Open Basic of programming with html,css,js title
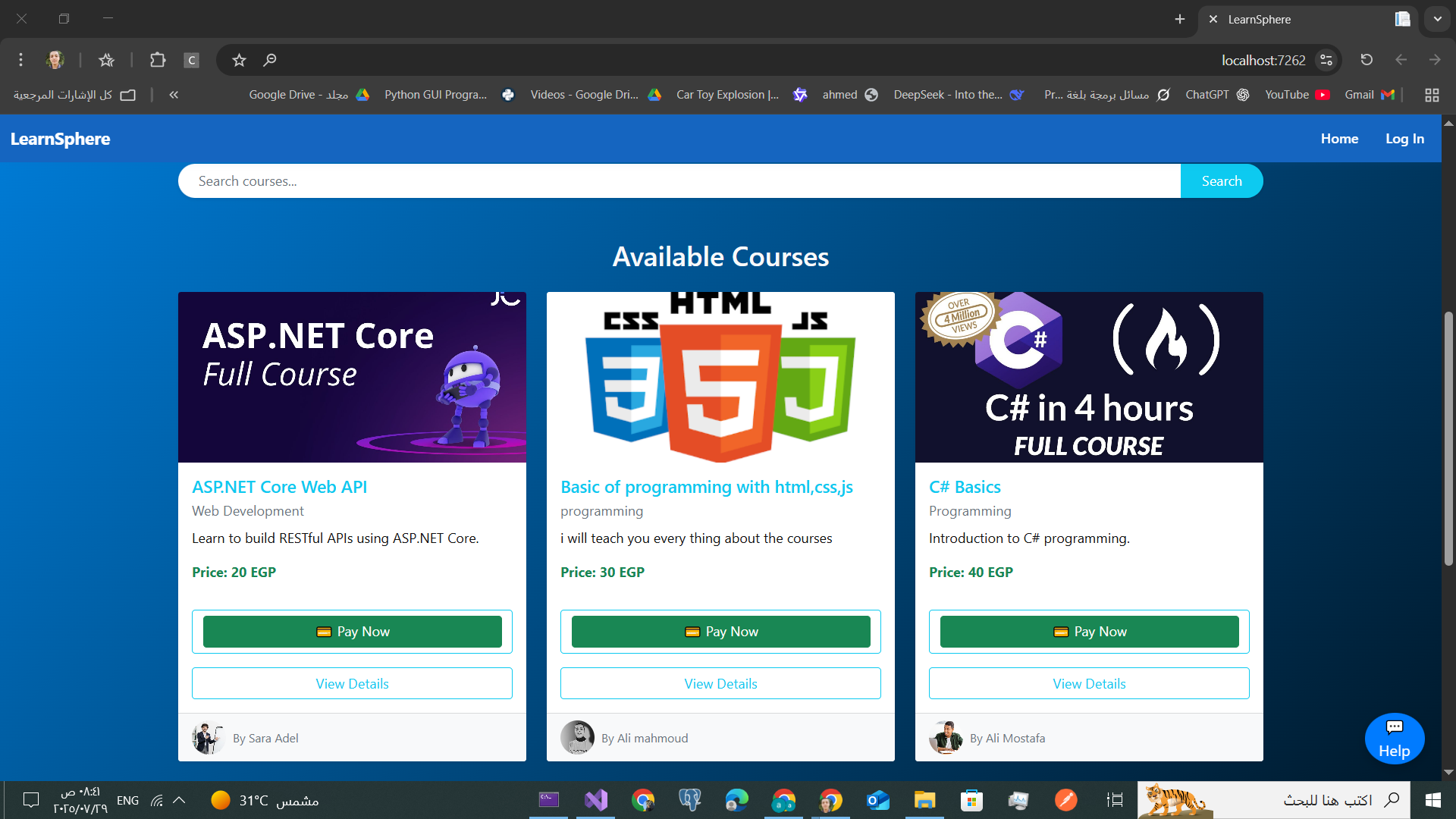Screen dimensions: 1456x819 point(707,487)
